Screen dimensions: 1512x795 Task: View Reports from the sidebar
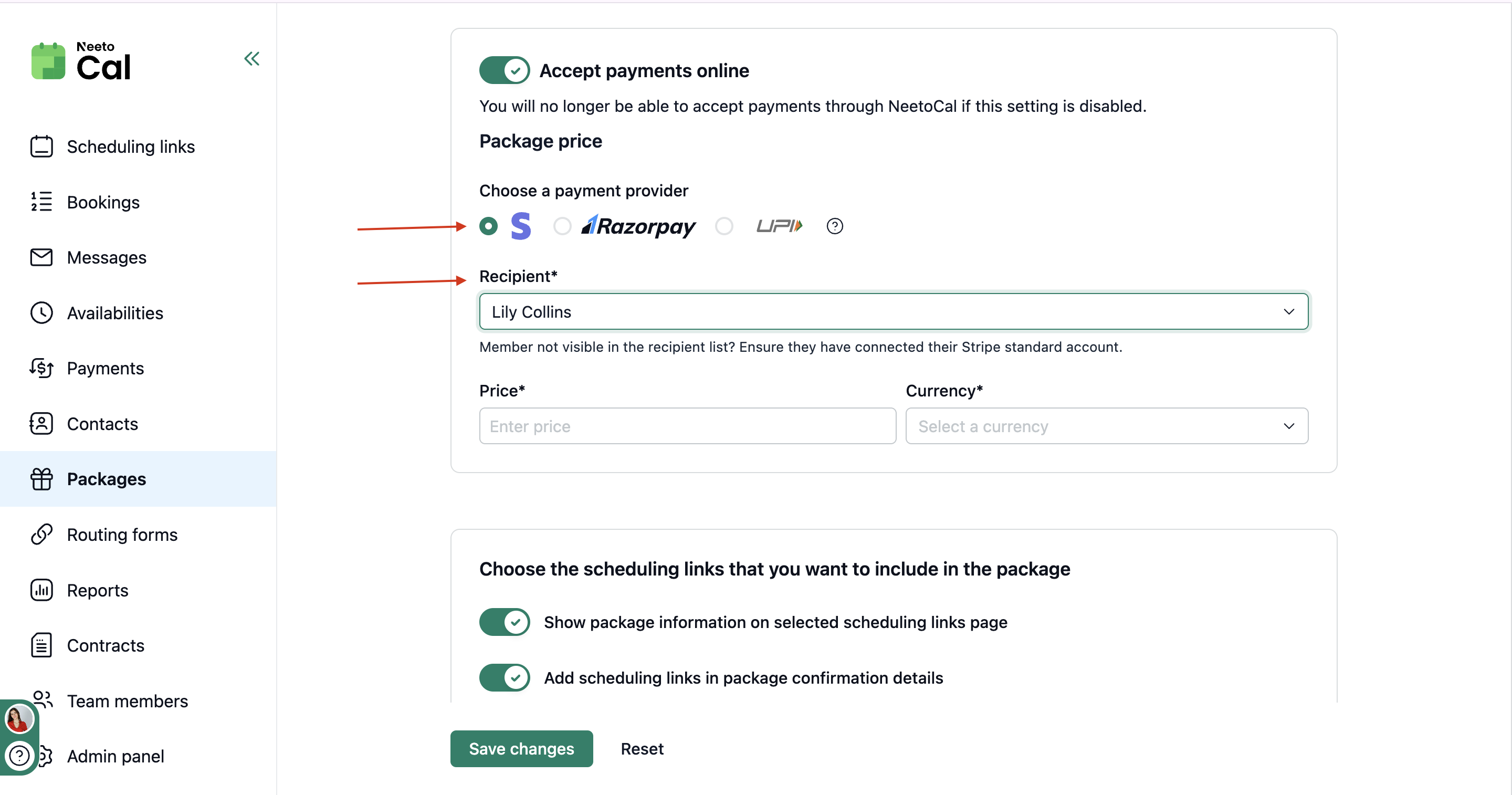98,590
